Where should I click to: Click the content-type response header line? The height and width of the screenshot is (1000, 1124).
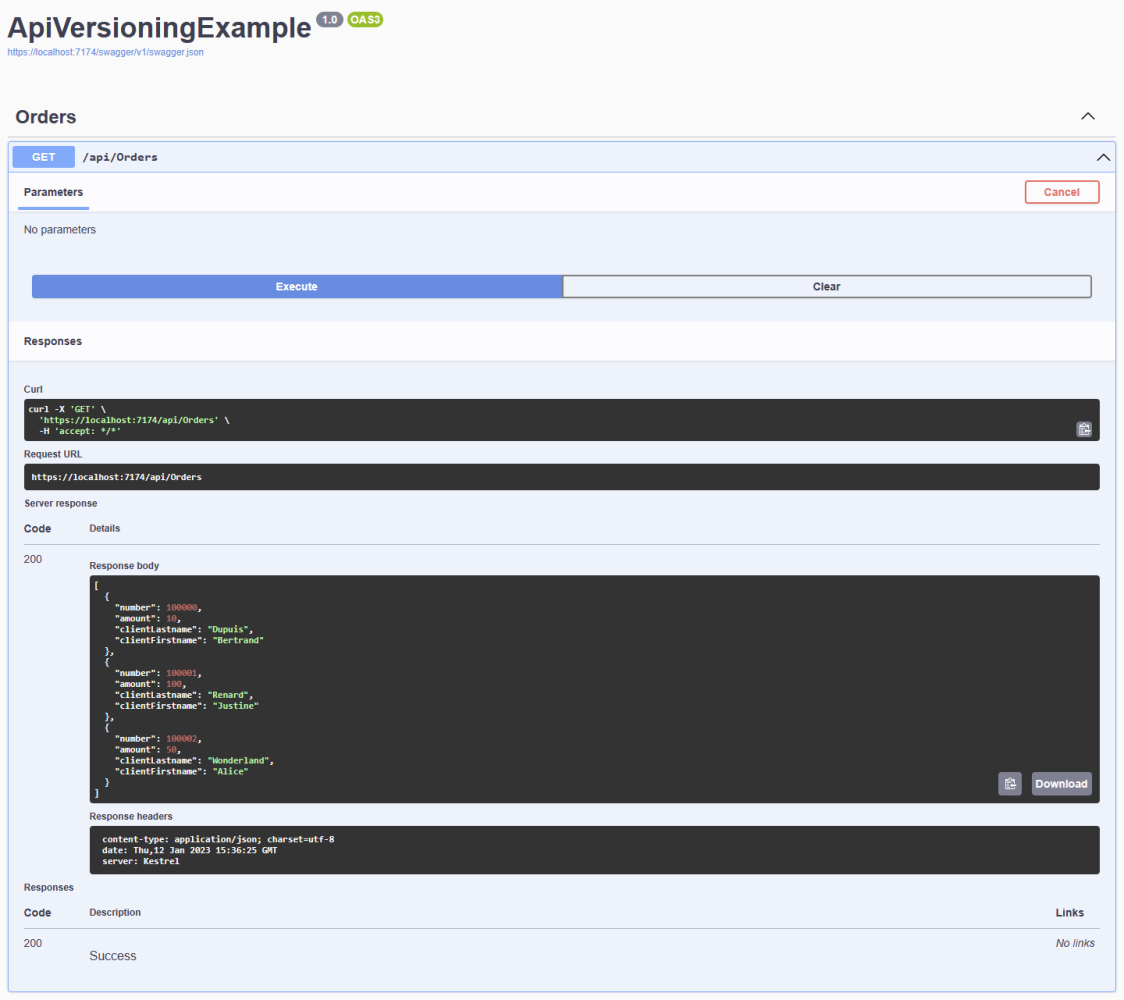pos(218,839)
